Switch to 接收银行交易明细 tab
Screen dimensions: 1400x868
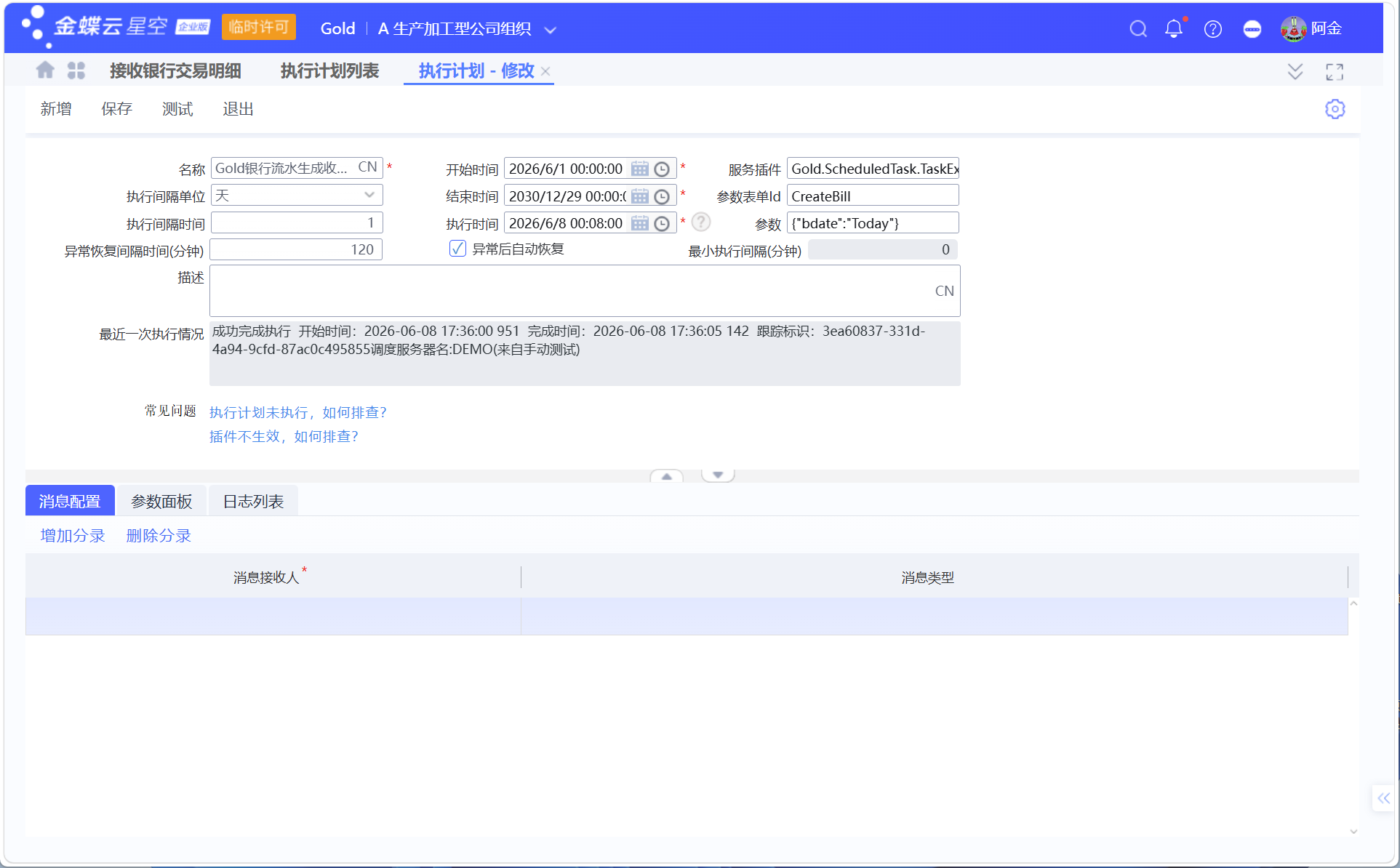[x=175, y=71]
